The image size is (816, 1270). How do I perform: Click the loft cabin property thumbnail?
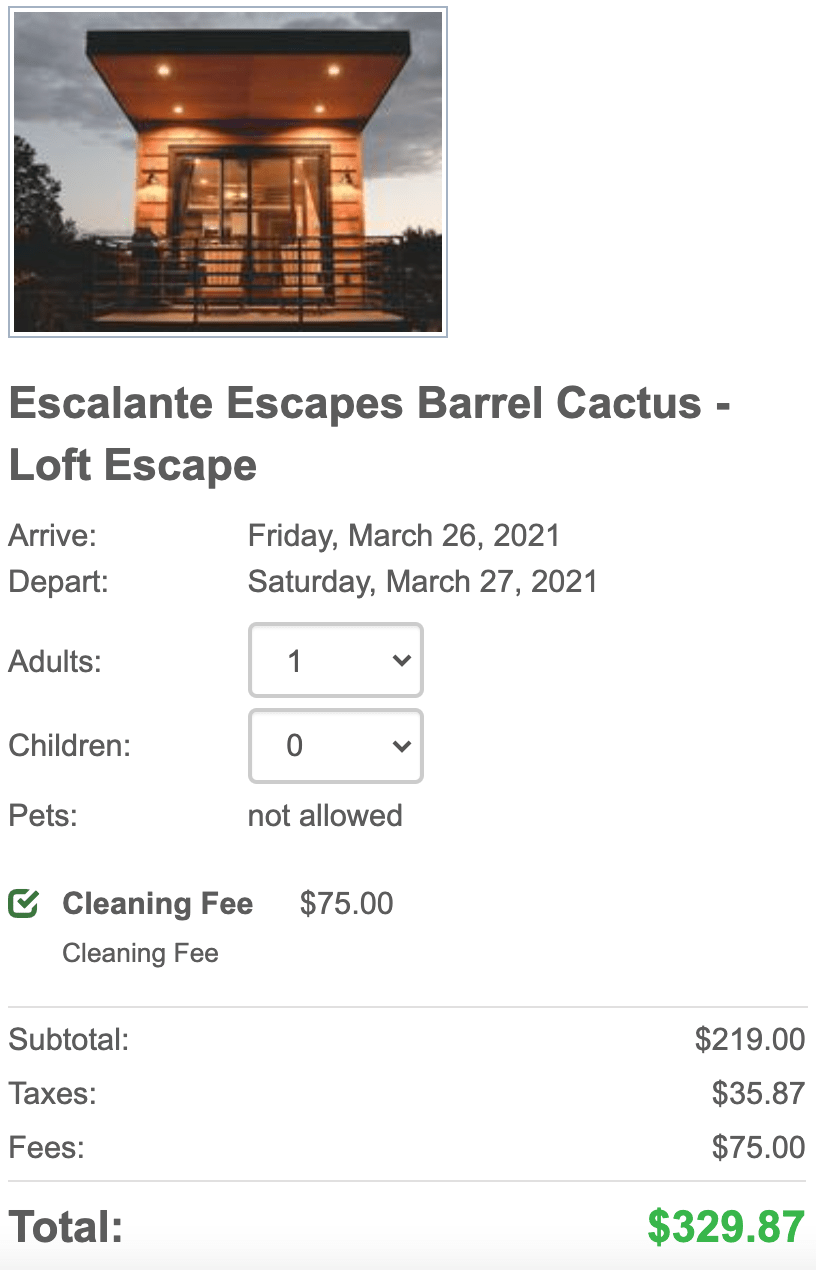tap(228, 172)
